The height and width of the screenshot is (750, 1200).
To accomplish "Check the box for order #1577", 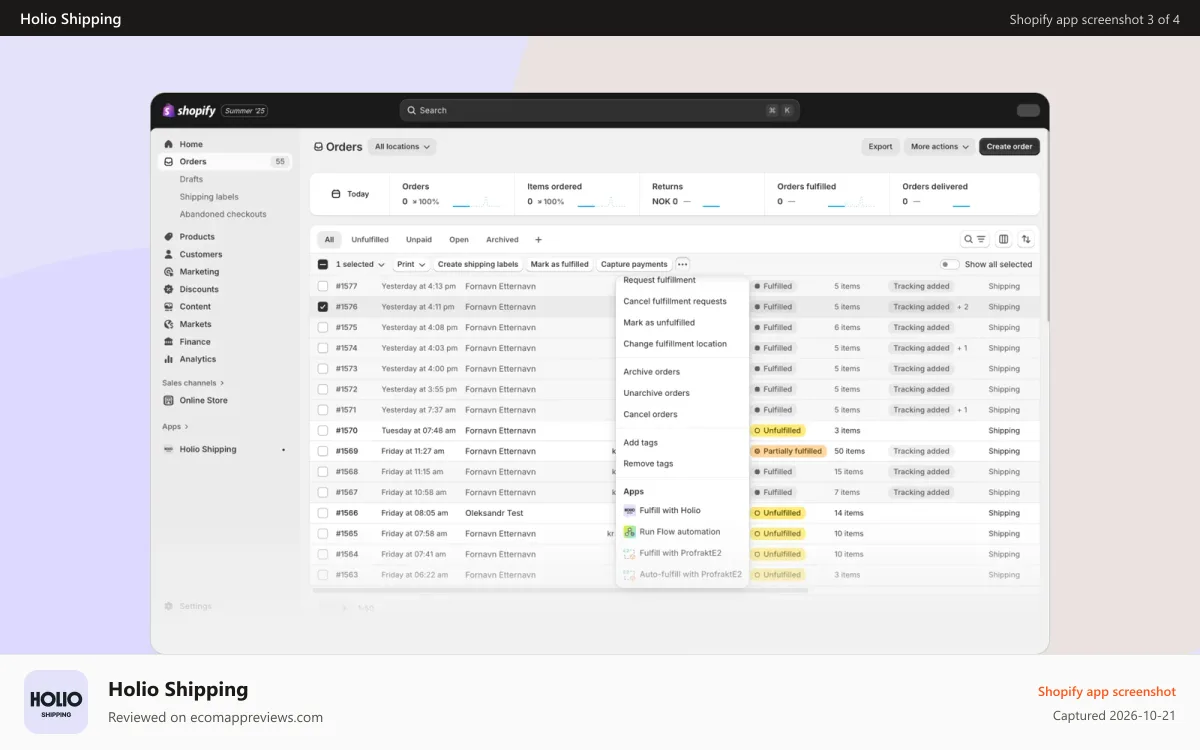I will coord(323,286).
